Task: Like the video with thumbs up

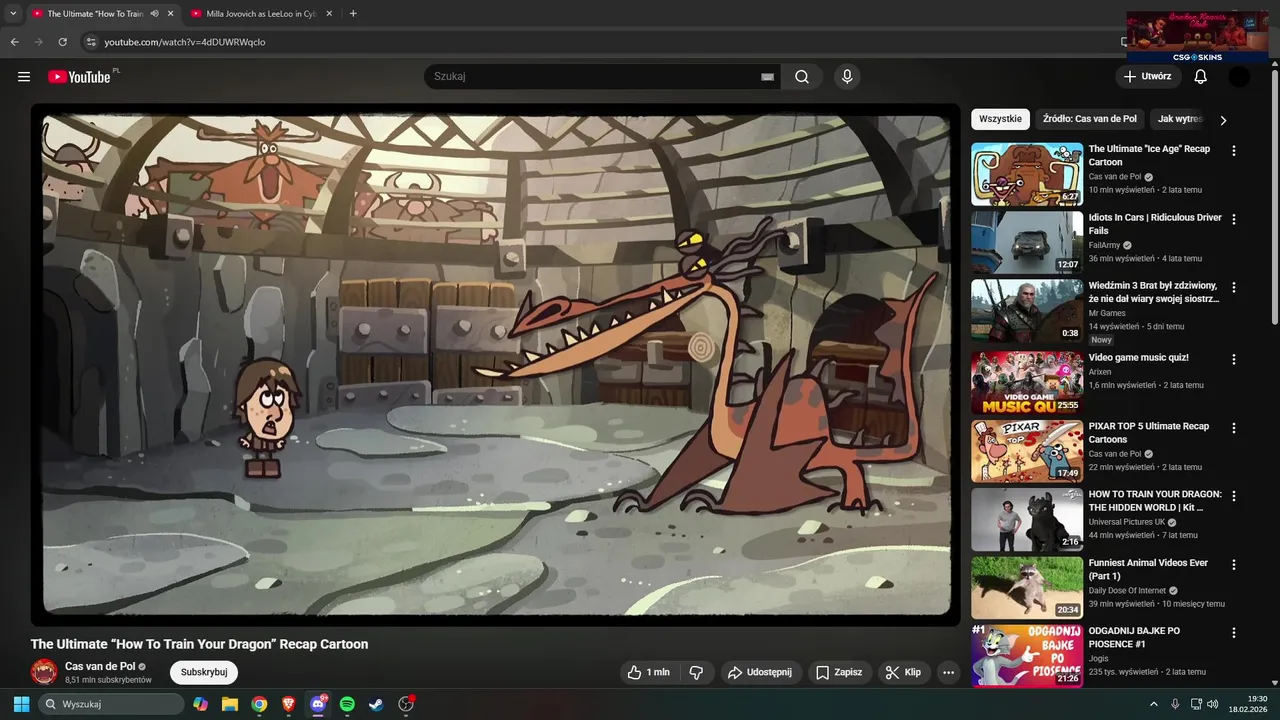Action: [x=648, y=672]
